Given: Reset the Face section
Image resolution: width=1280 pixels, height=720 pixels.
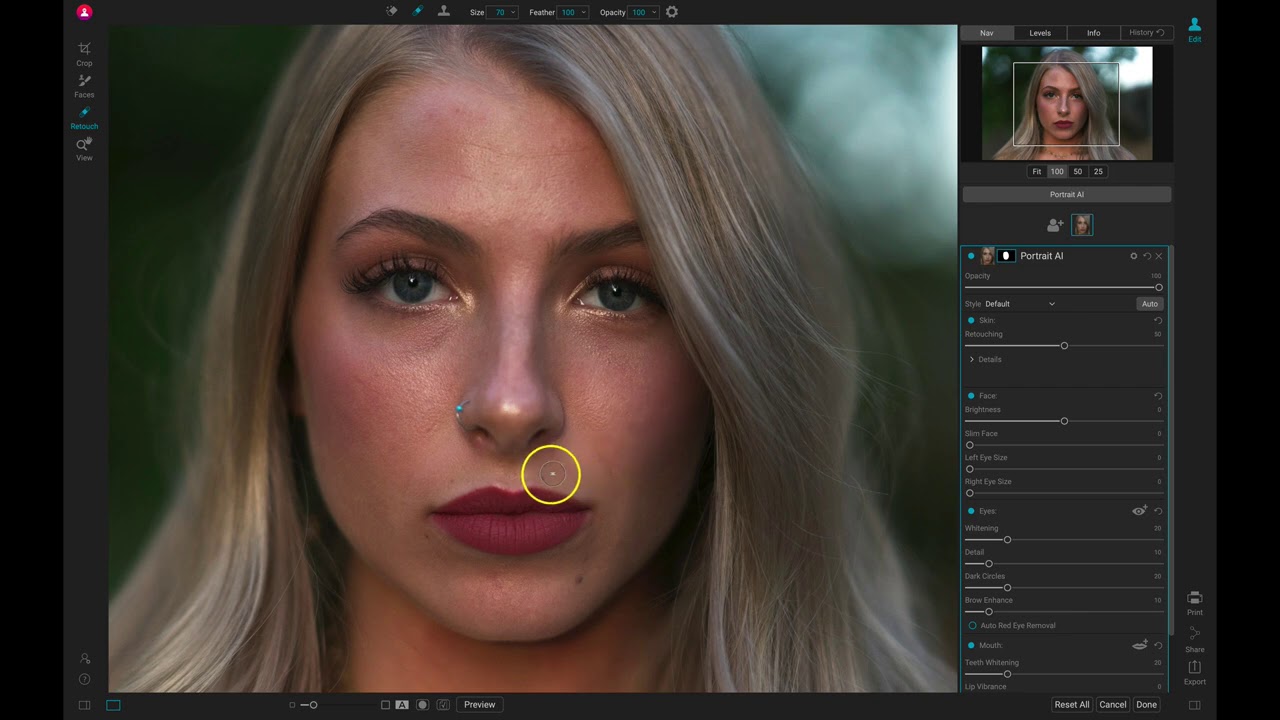Looking at the screenshot, I should coord(1158,396).
